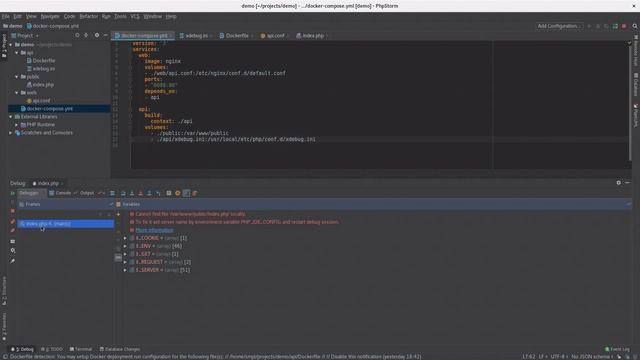Hide the Project panel with minimize icon
640x360 pixels.
pyautogui.click(x=105, y=36)
